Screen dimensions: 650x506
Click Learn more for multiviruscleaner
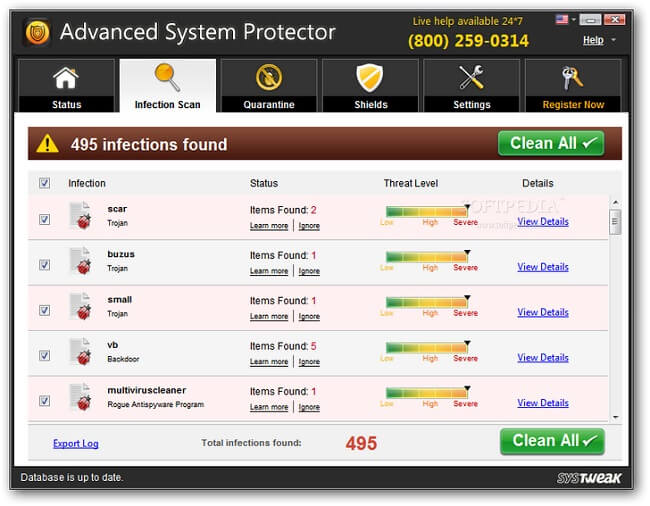(269, 407)
